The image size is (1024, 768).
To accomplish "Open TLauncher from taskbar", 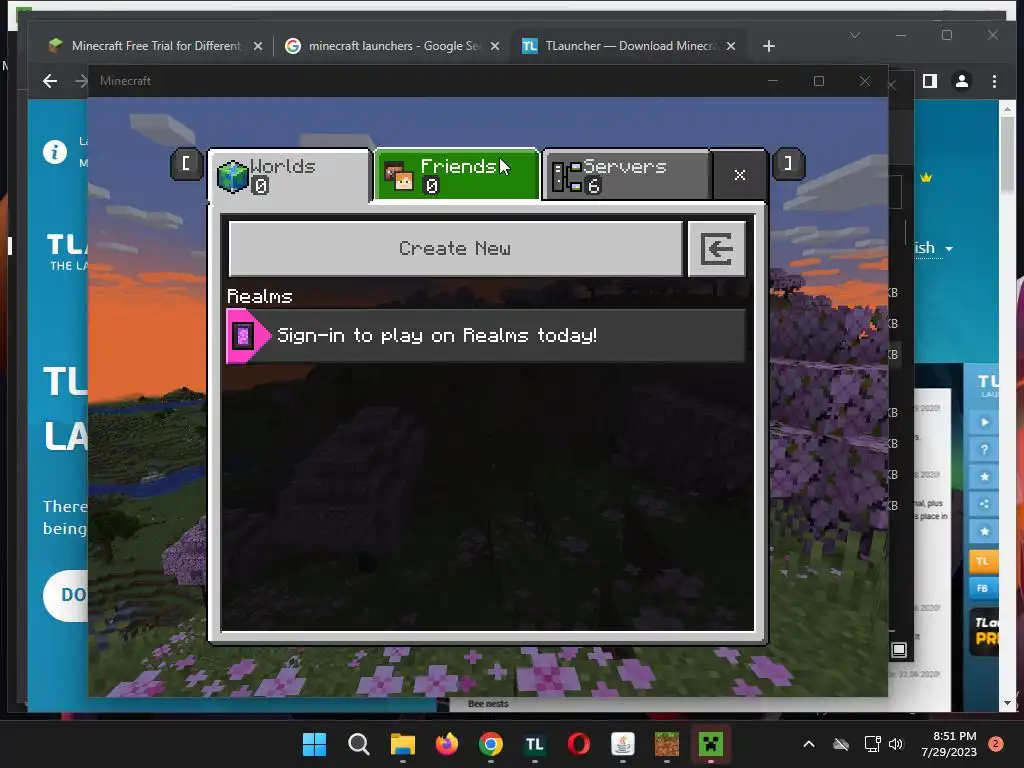I will (535, 744).
